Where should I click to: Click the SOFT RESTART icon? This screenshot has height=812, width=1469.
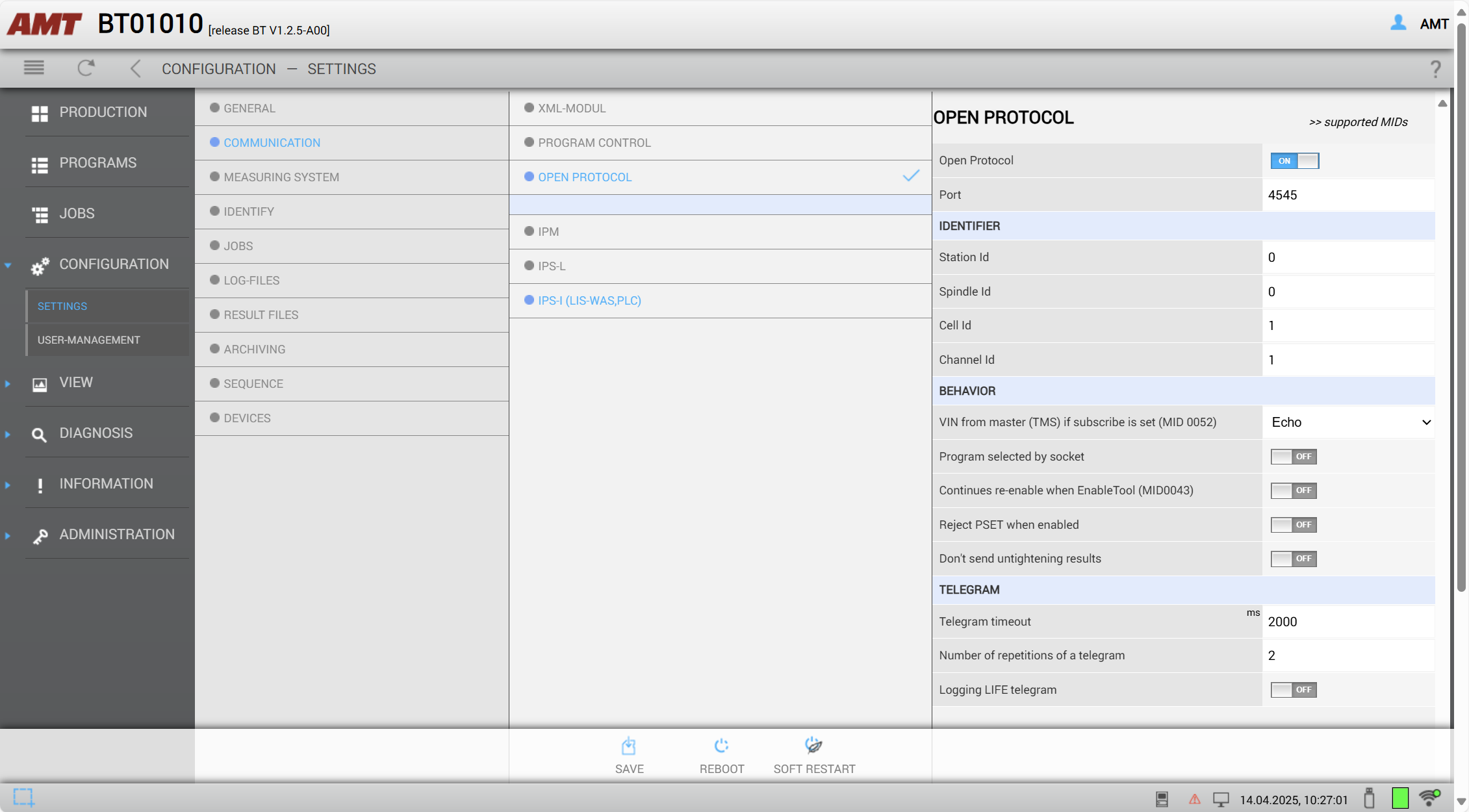(x=813, y=745)
